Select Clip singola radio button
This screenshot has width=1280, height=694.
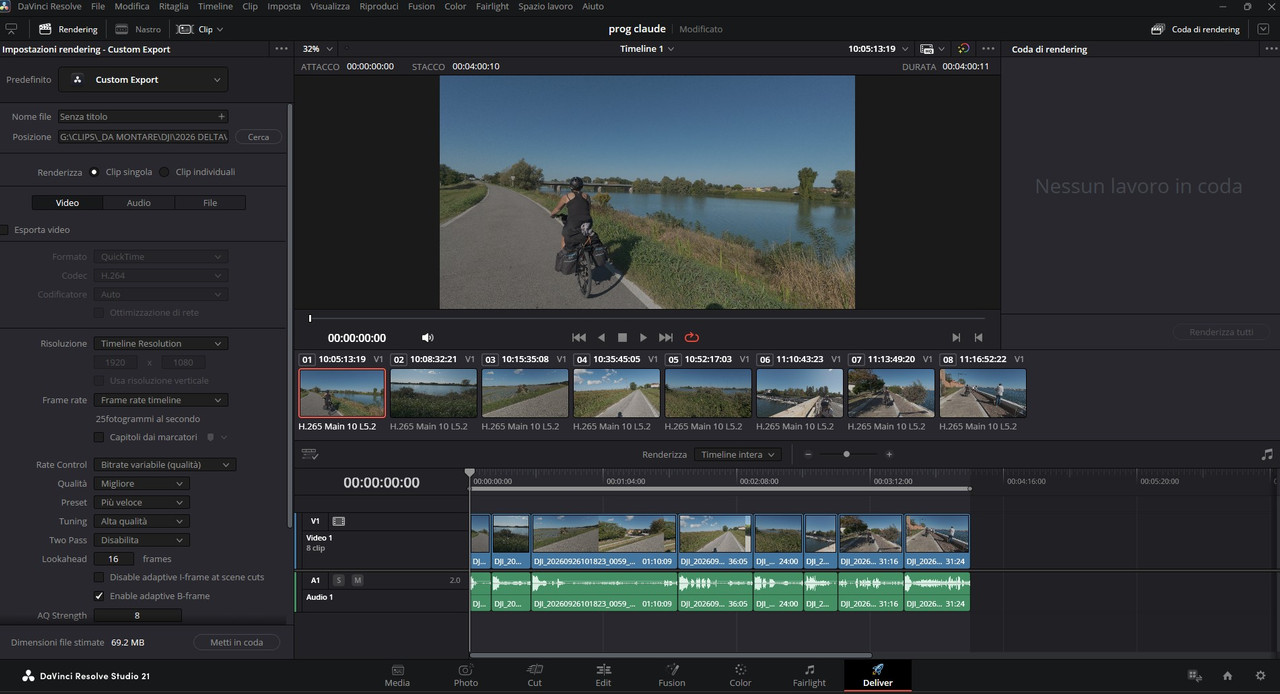(x=94, y=172)
